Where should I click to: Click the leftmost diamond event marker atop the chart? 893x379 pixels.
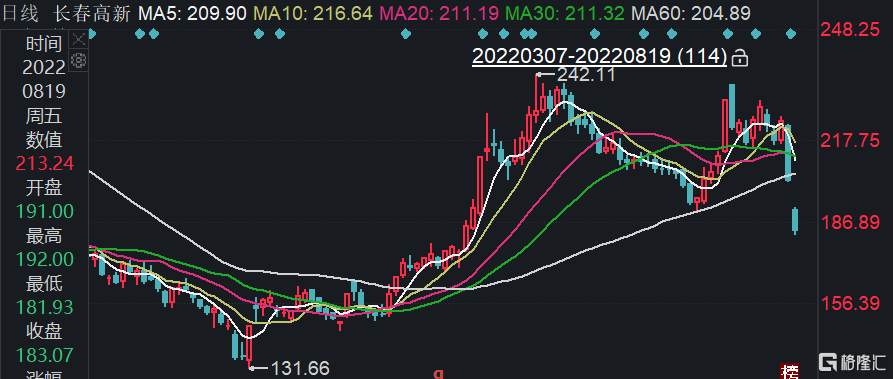92,34
